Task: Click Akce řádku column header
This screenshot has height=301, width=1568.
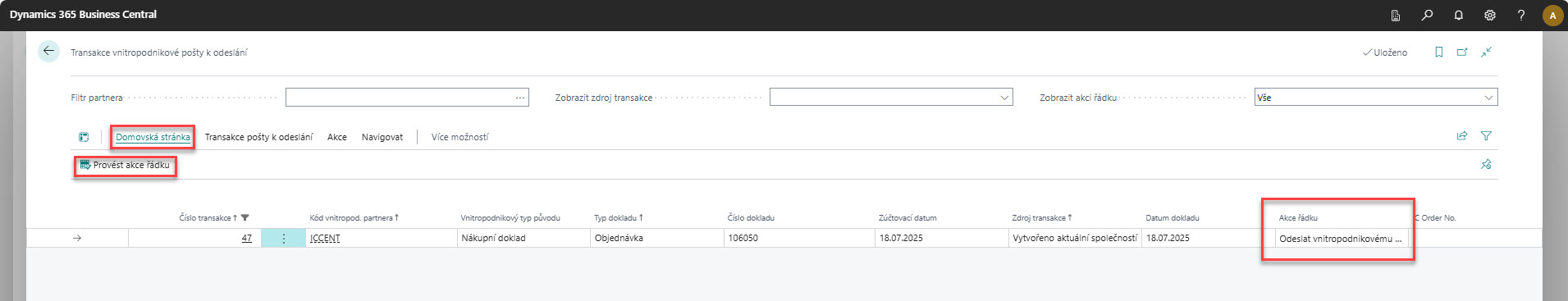Action: coord(1298,217)
